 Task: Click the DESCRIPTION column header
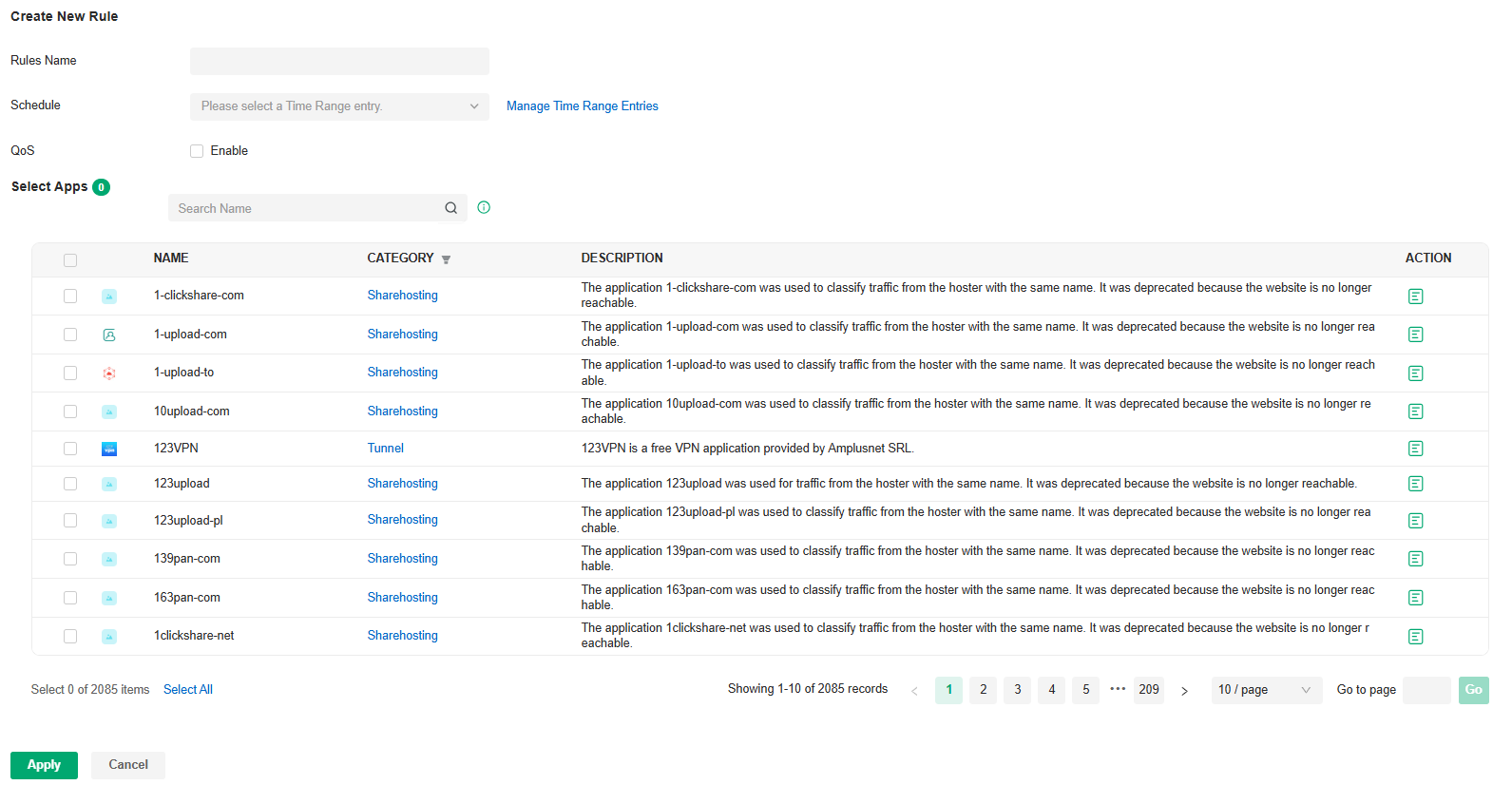click(622, 258)
